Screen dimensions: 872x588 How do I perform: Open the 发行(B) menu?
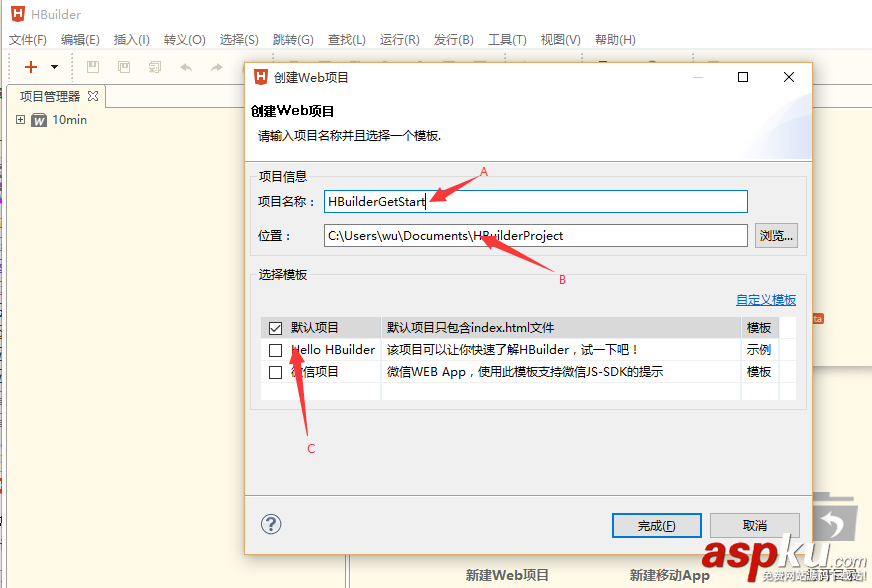click(x=454, y=39)
